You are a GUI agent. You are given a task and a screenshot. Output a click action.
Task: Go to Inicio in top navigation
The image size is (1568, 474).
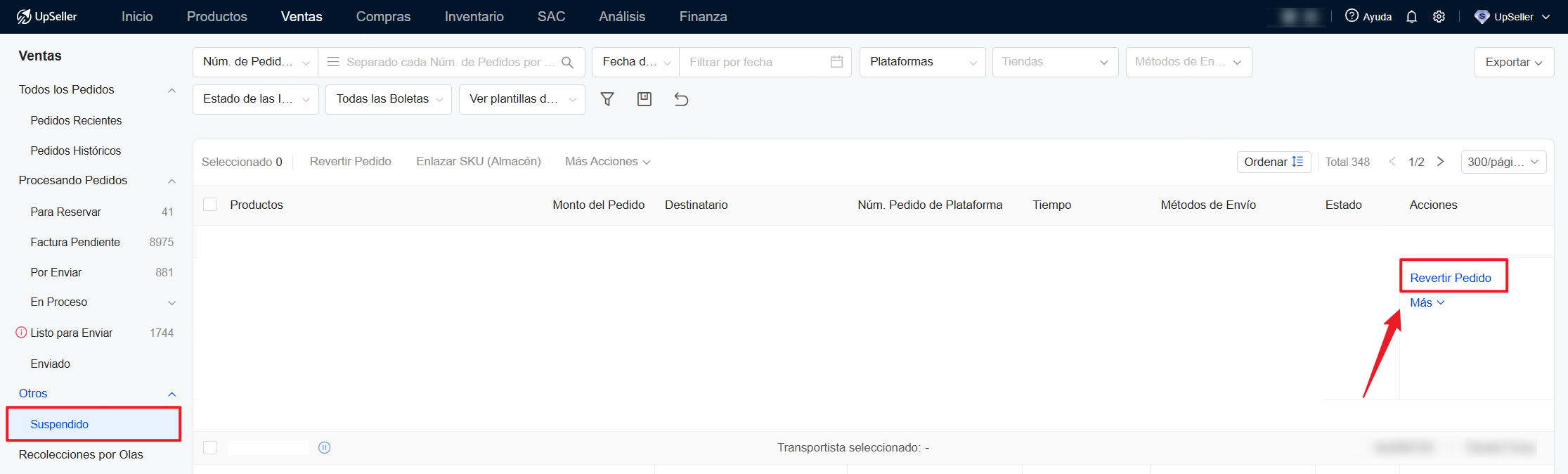137,16
